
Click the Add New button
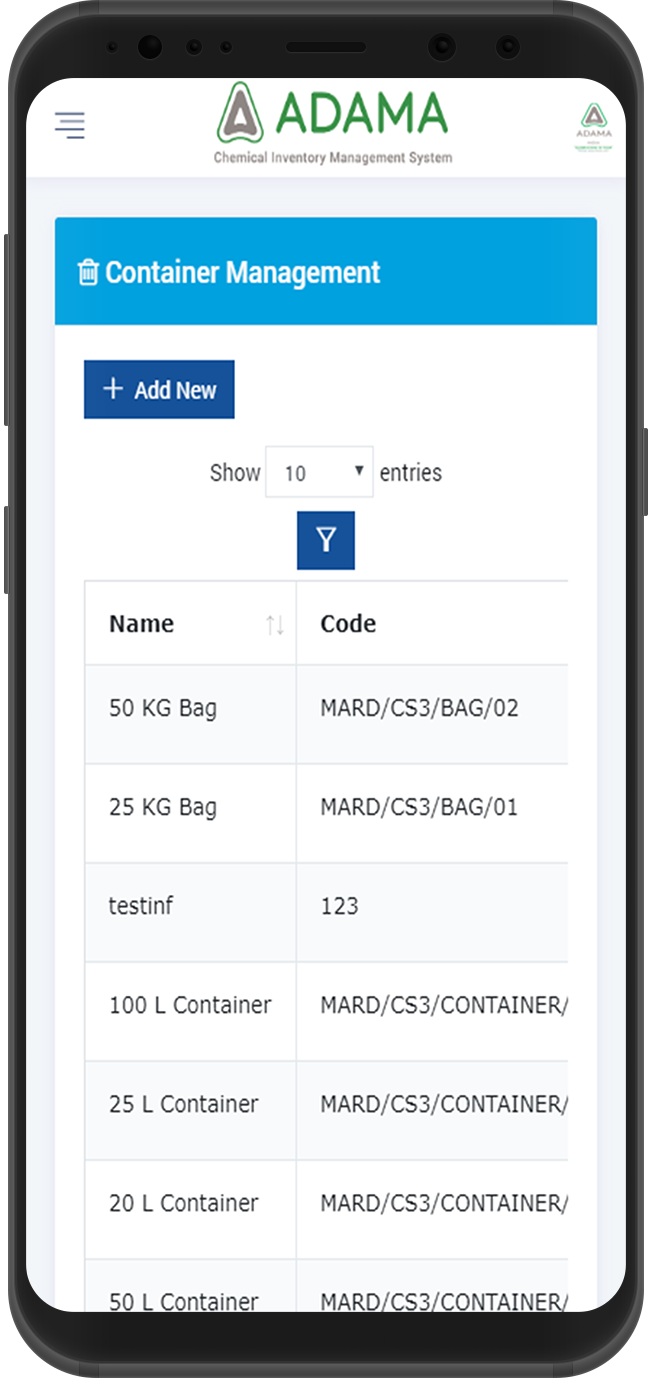tap(159, 389)
